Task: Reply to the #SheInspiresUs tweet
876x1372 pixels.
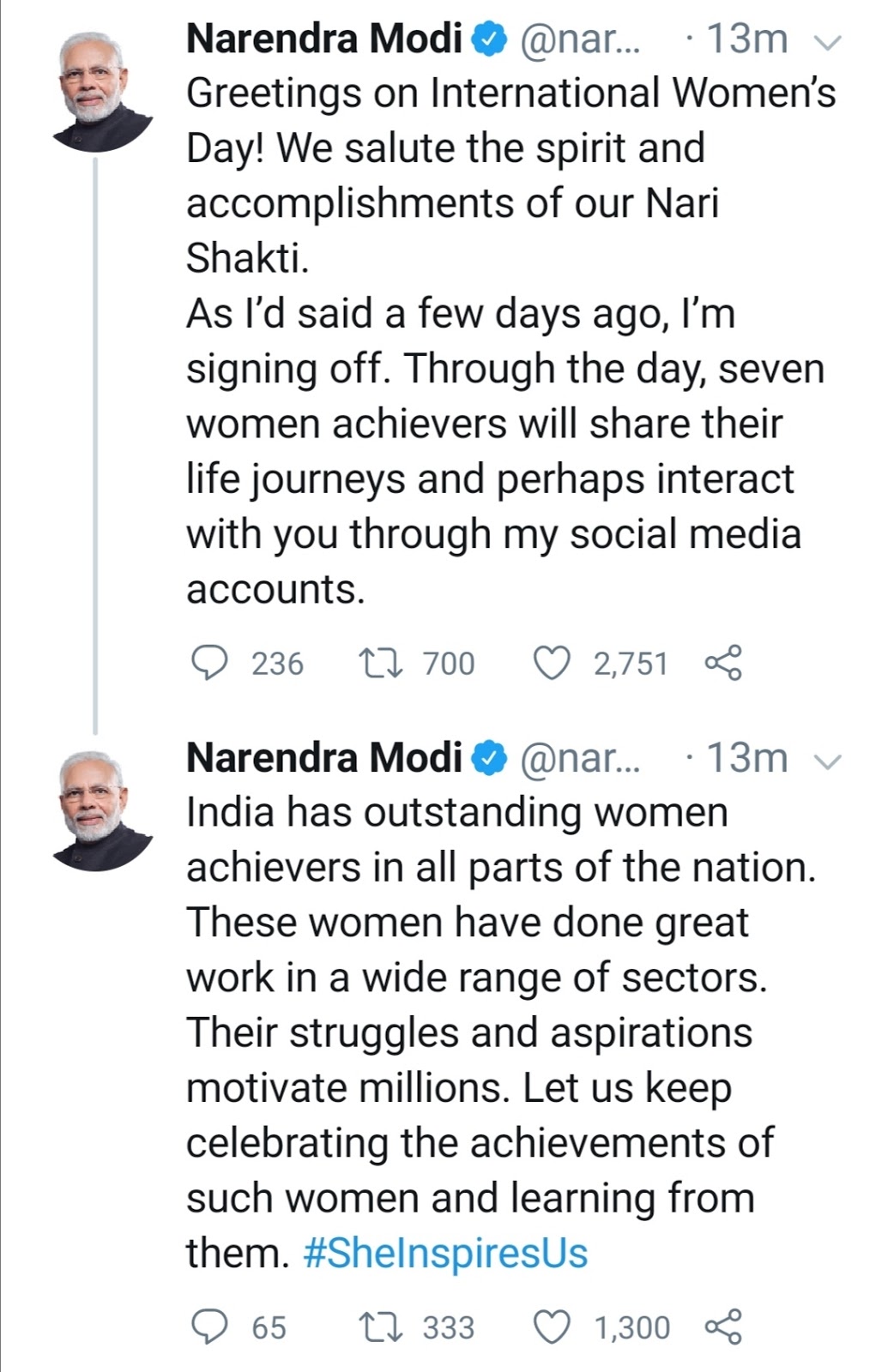Action: [x=208, y=1327]
